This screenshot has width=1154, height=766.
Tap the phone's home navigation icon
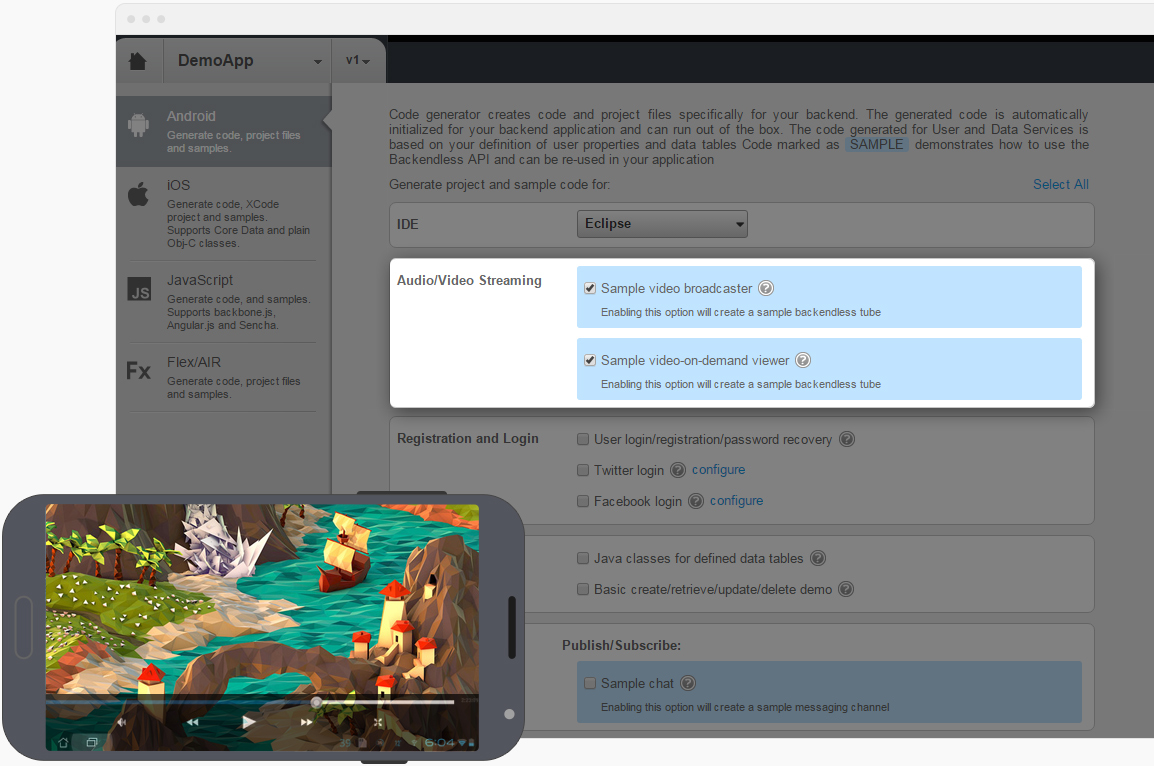click(x=63, y=742)
